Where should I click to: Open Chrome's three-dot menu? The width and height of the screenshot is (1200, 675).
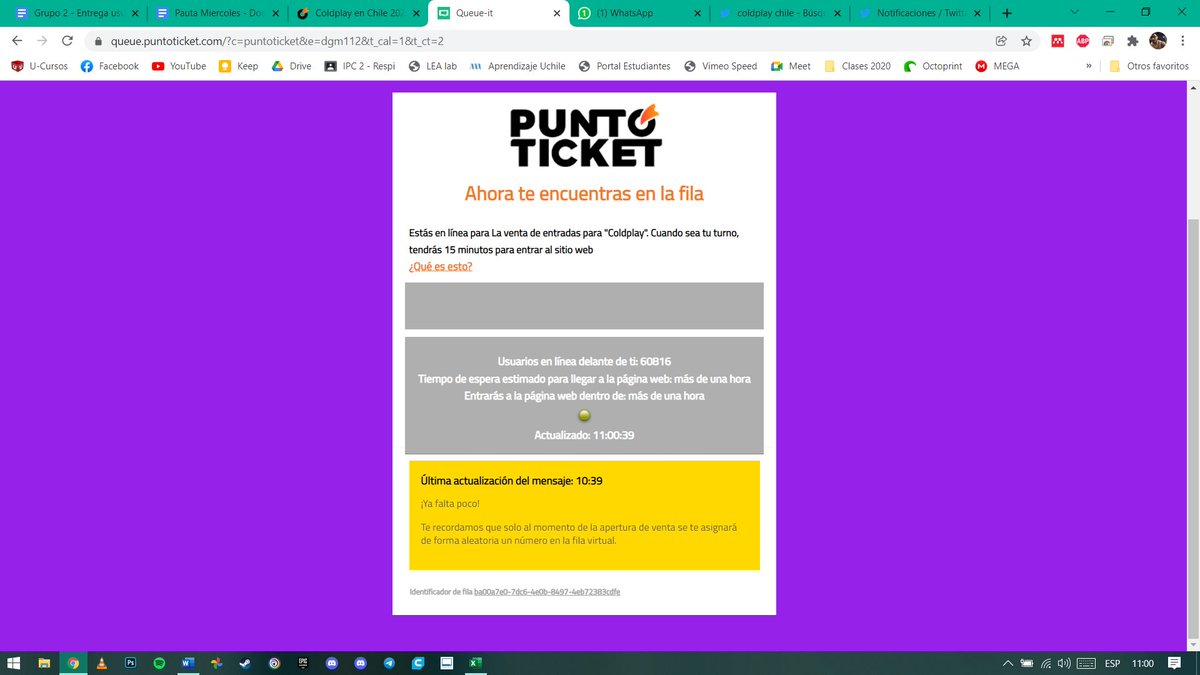point(1183,41)
